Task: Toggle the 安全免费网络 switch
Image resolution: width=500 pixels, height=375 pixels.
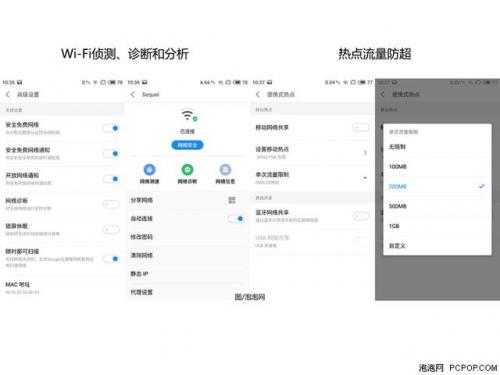Action: [111, 128]
